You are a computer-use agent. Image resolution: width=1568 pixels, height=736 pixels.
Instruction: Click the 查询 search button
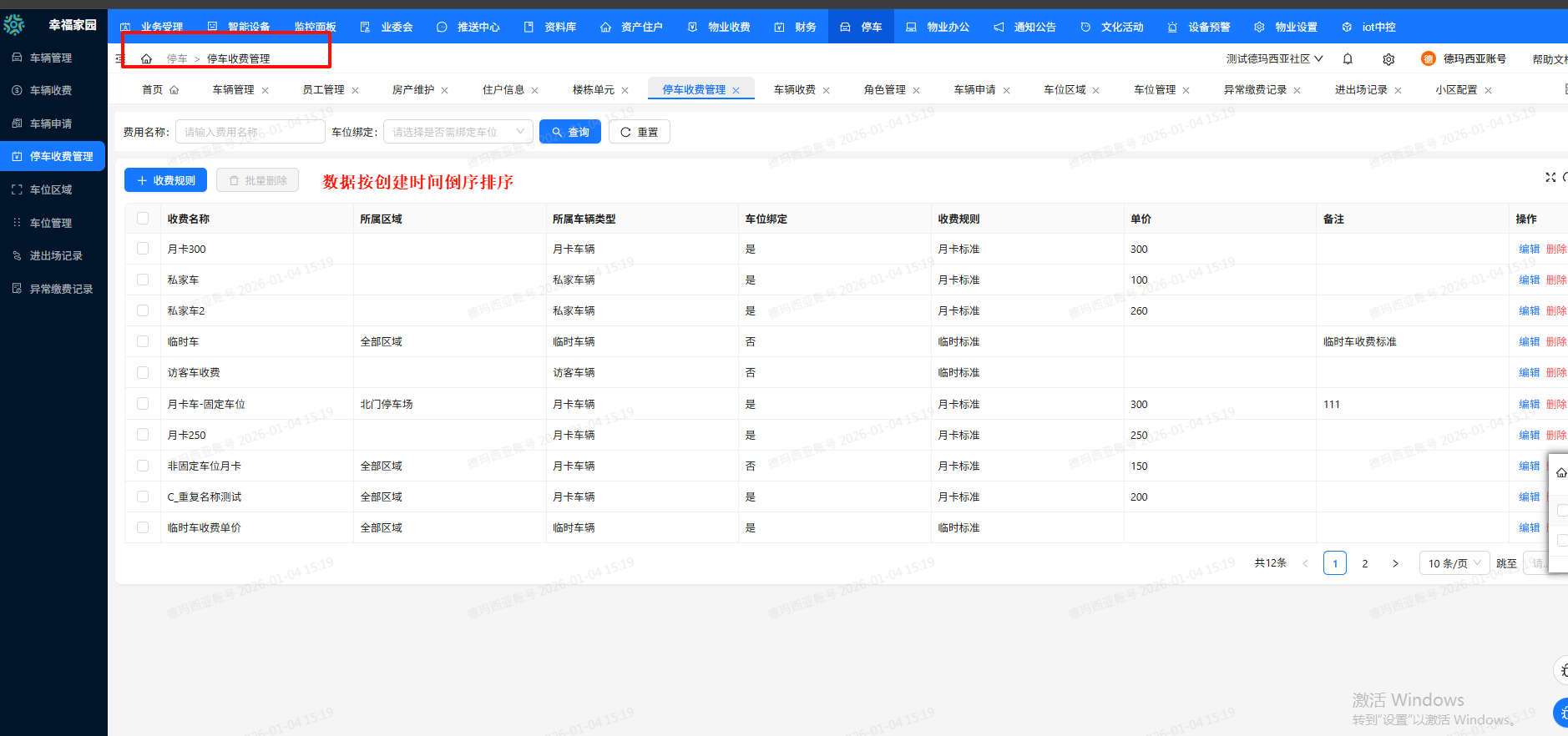[570, 132]
